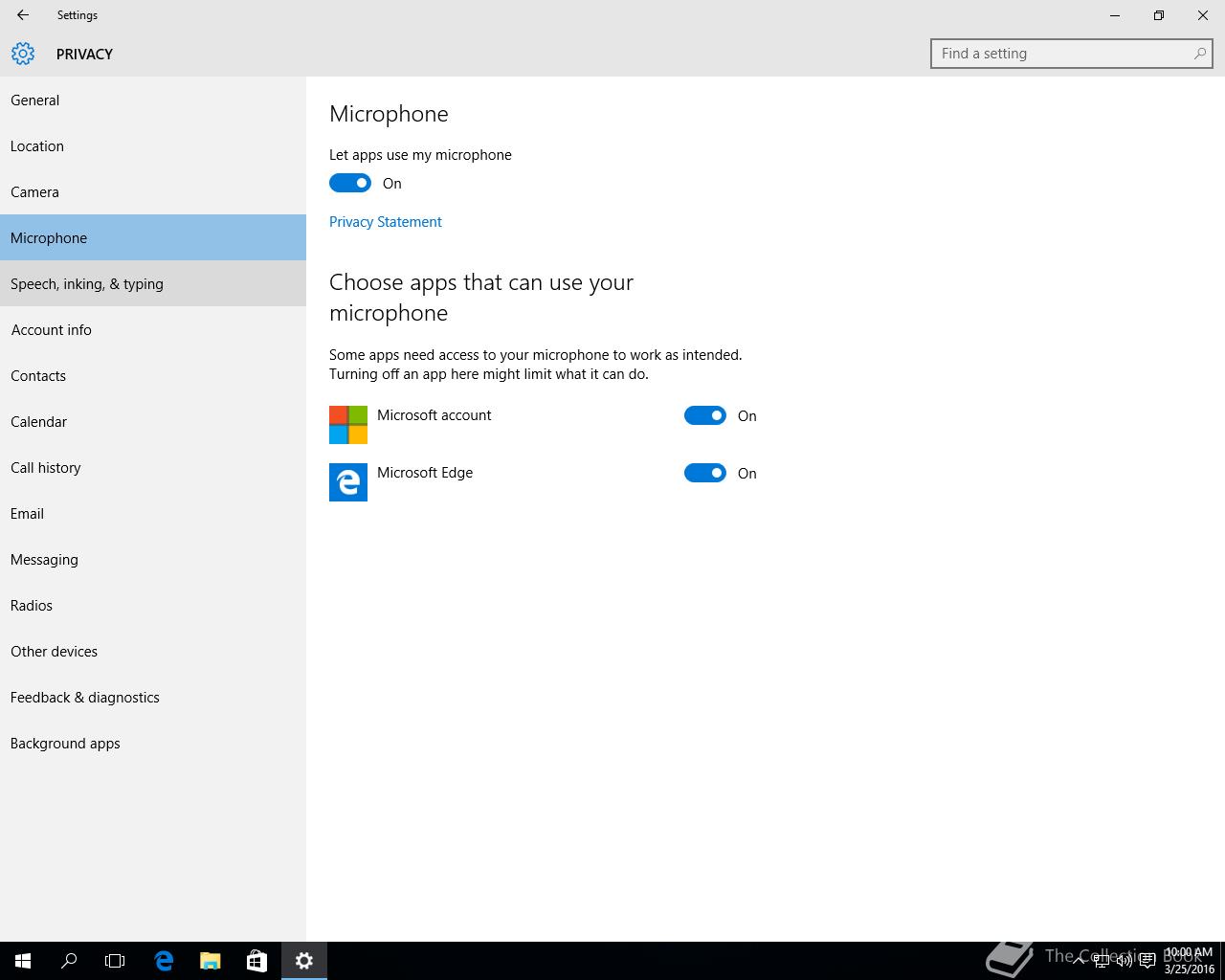Click the Find a setting search box
The width and height of the screenshot is (1225, 980).
point(1062,54)
